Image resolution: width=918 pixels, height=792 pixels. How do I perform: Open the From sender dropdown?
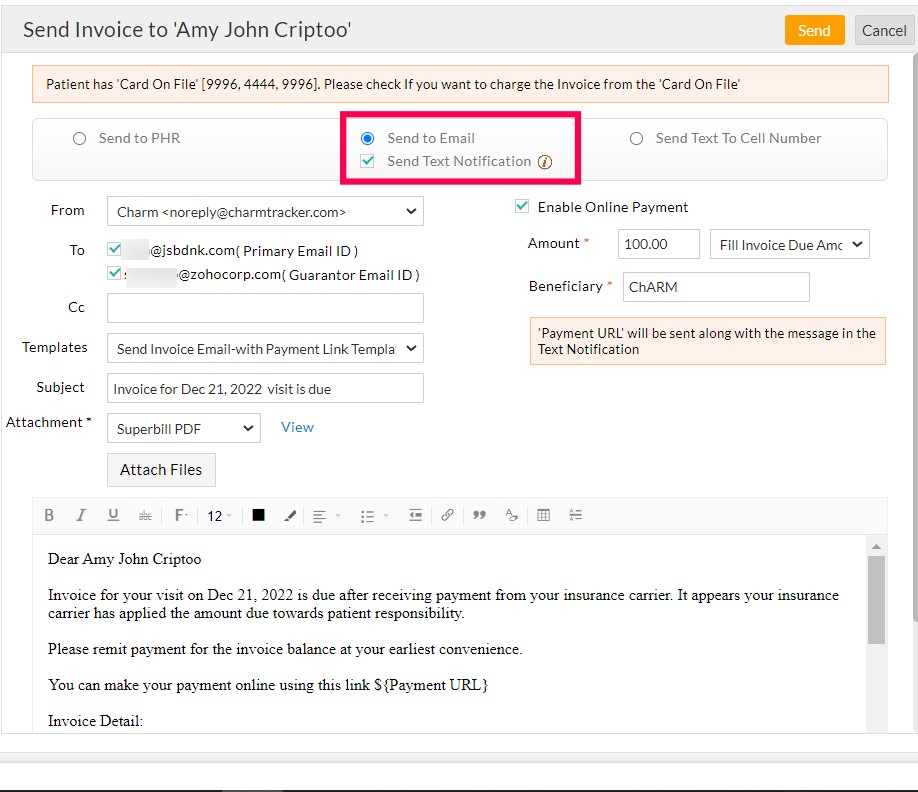[x=265, y=212]
